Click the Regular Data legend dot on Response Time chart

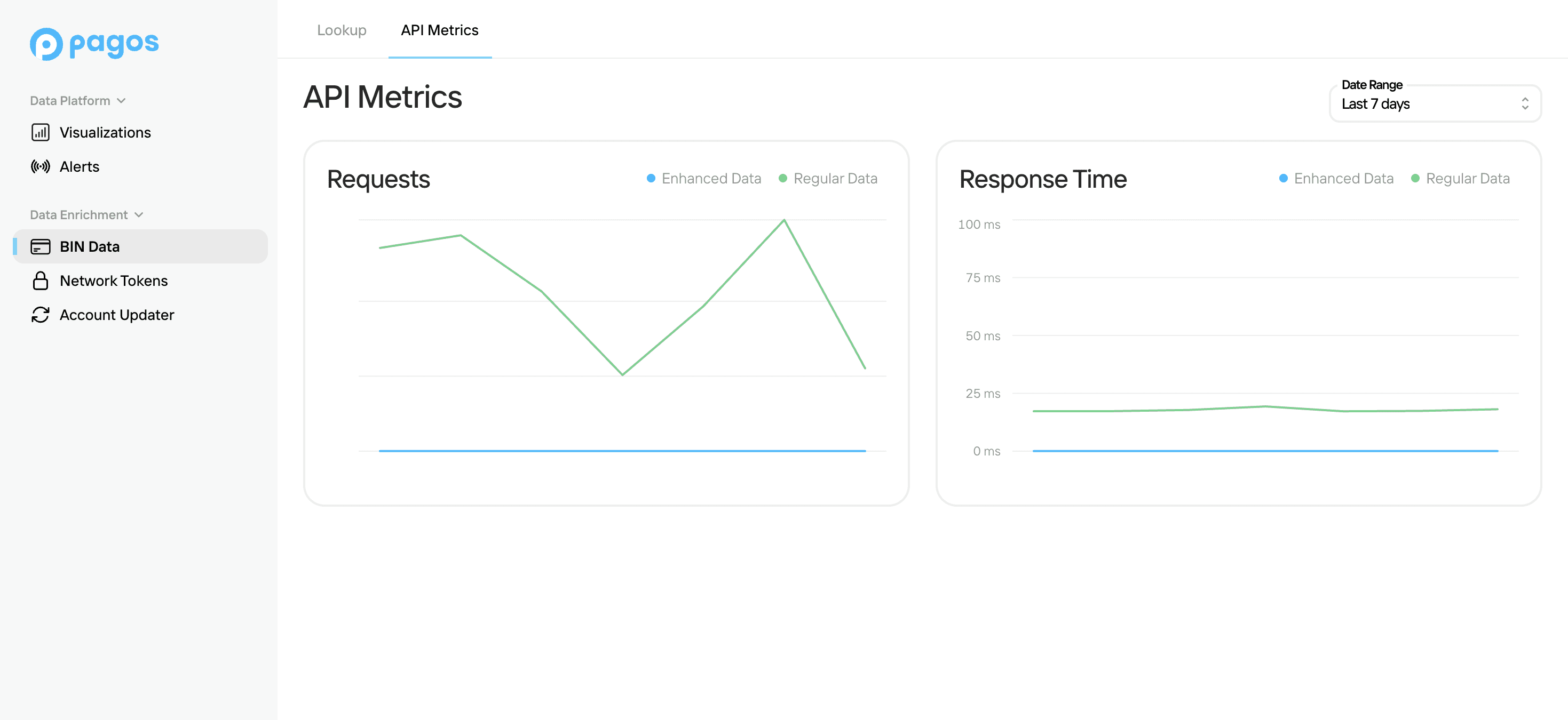[1415, 178]
